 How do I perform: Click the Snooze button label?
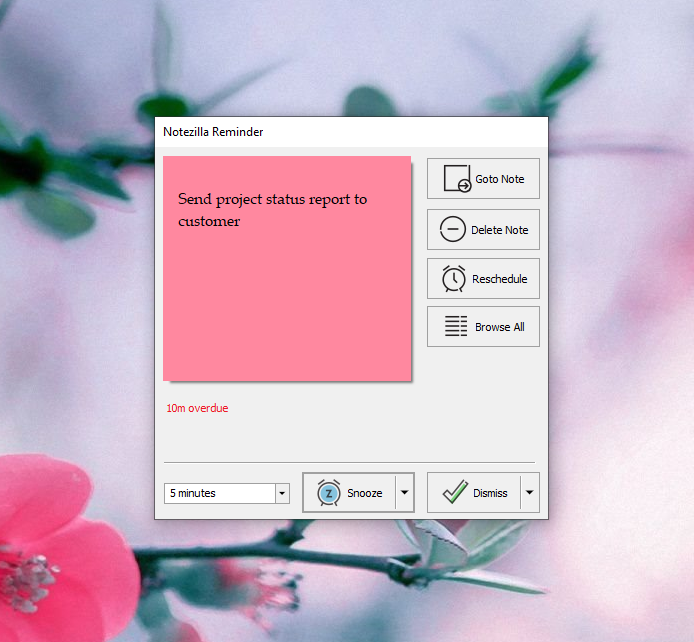pyautogui.click(x=365, y=493)
